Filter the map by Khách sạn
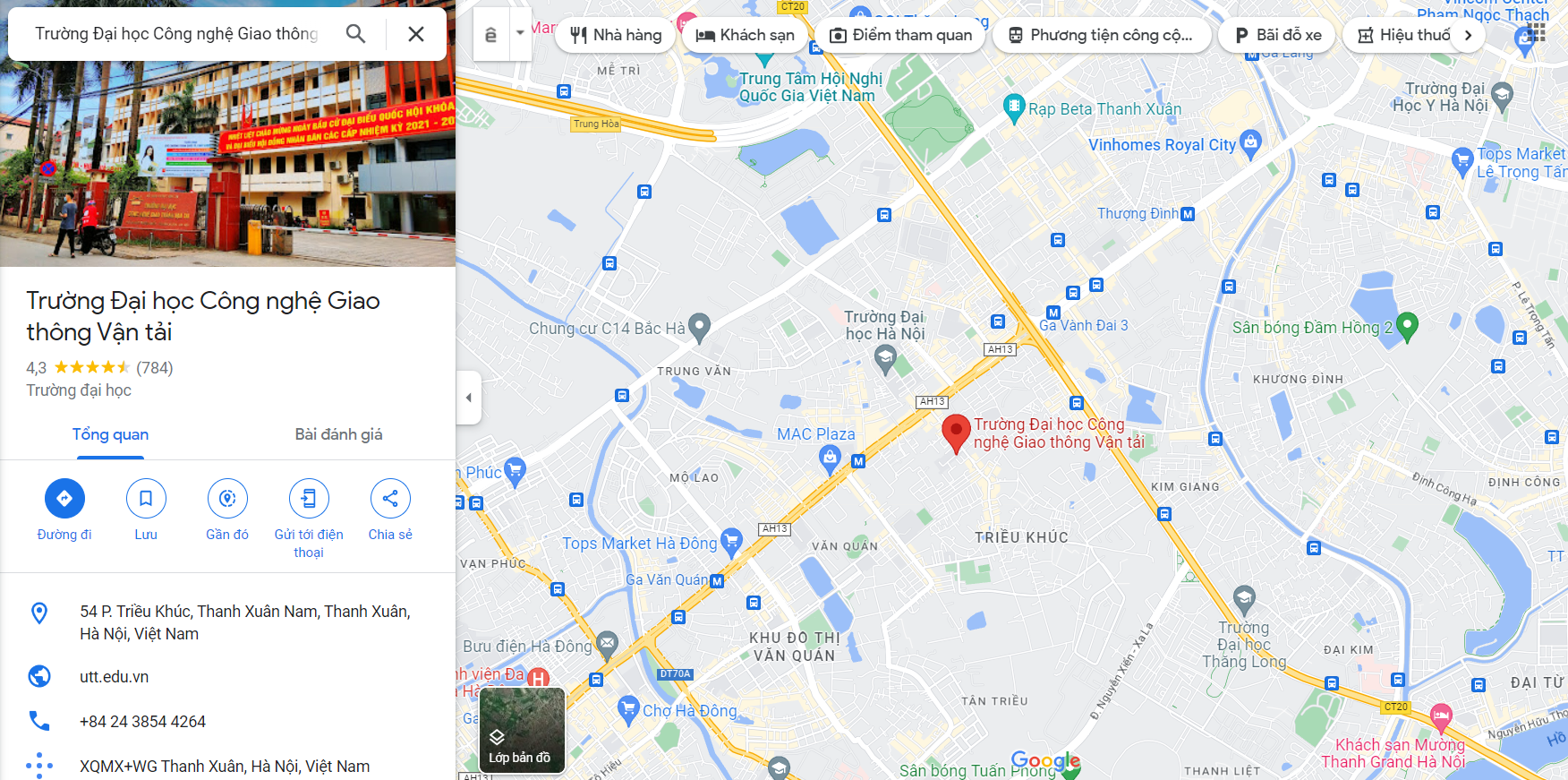This screenshot has width=1568, height=780. pos(746,35)
